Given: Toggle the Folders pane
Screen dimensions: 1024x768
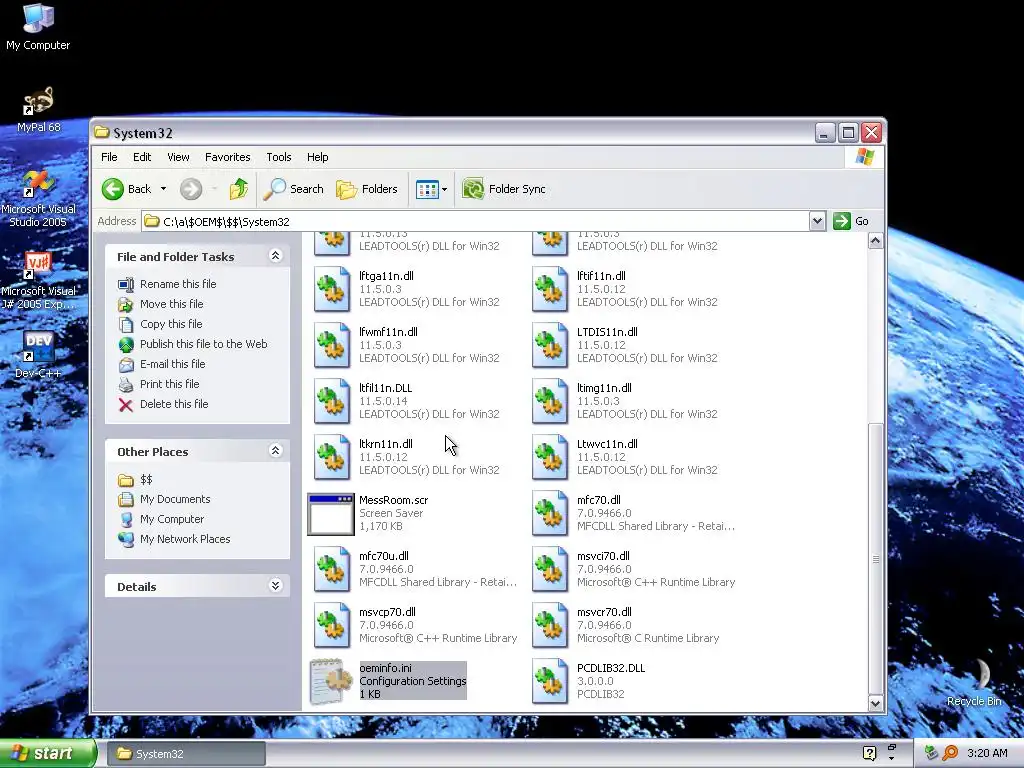Looking at the screenshot, I should (x=366, y=189).
